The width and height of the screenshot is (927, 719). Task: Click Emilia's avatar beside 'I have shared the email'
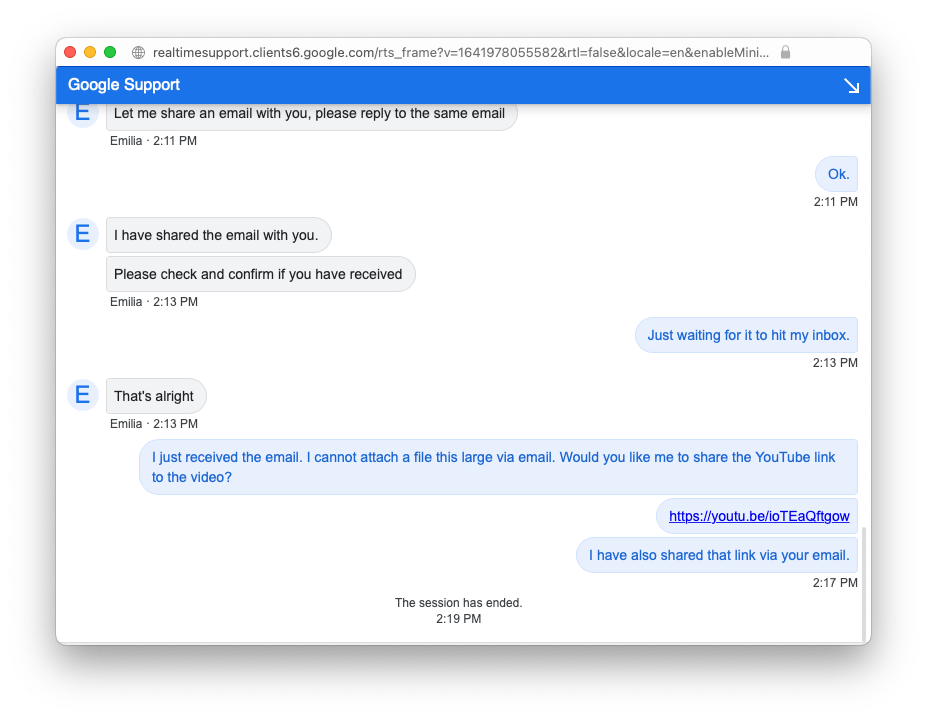pos(82,234)
